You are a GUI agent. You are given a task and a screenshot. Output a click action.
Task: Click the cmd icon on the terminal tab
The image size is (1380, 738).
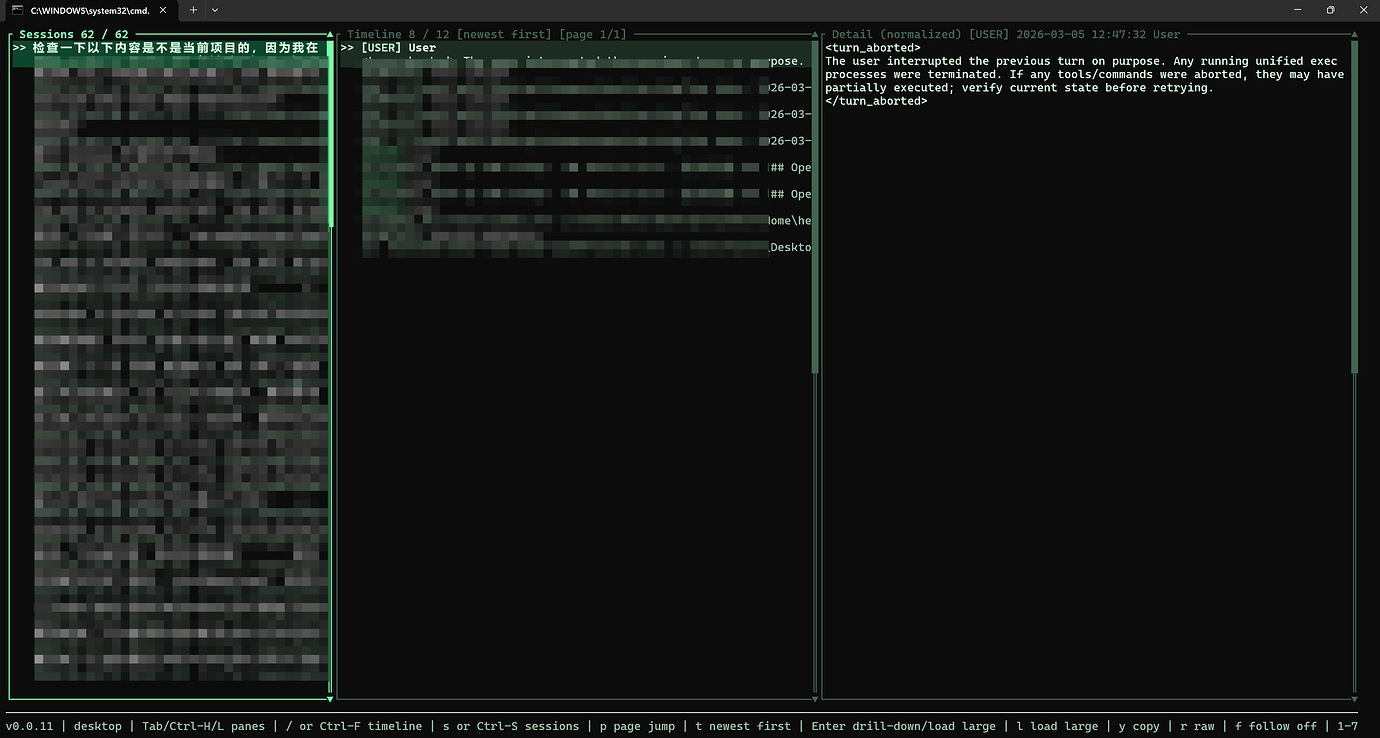[x=17, y=10]
